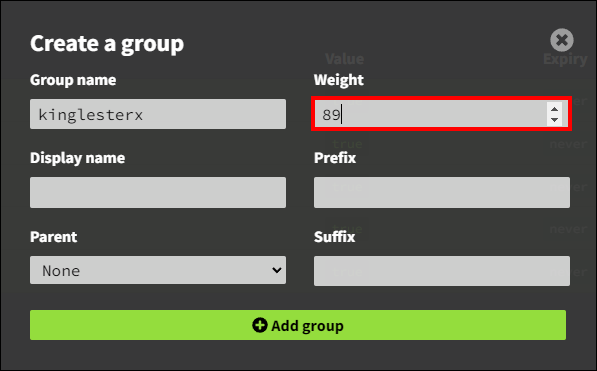Click the Suffix text box
597x371 pixels.
tap(442, 271)
